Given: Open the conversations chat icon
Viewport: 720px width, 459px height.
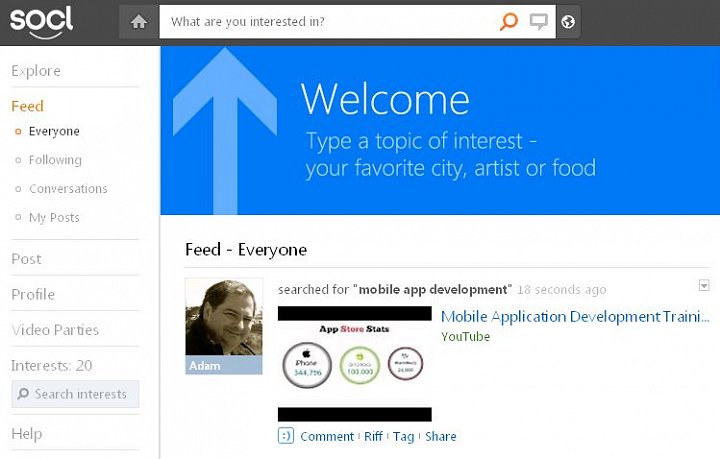Looking at the screenshot, I should (539, 21).
